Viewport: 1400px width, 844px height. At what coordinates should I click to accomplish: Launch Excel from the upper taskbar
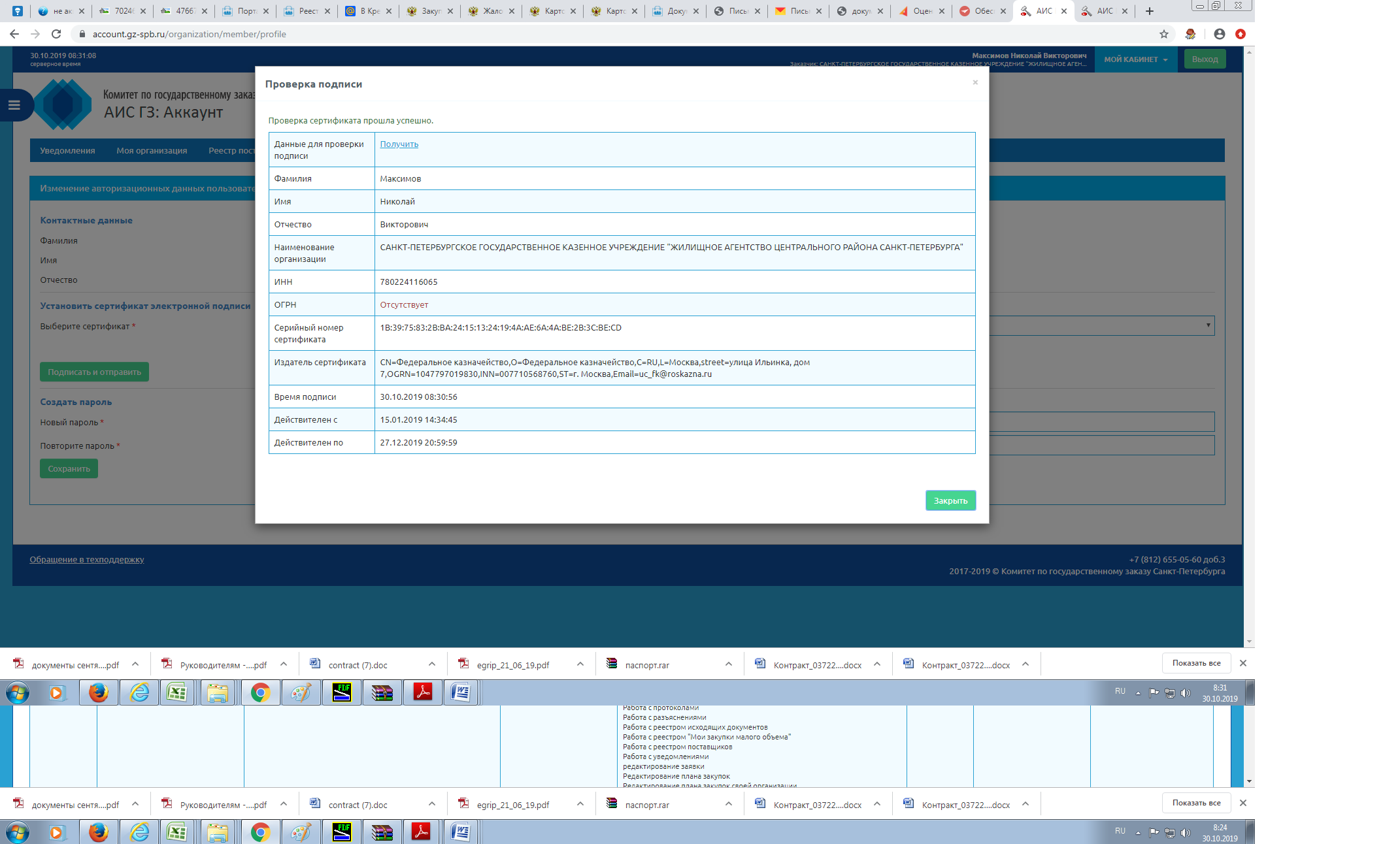[177, 692]
